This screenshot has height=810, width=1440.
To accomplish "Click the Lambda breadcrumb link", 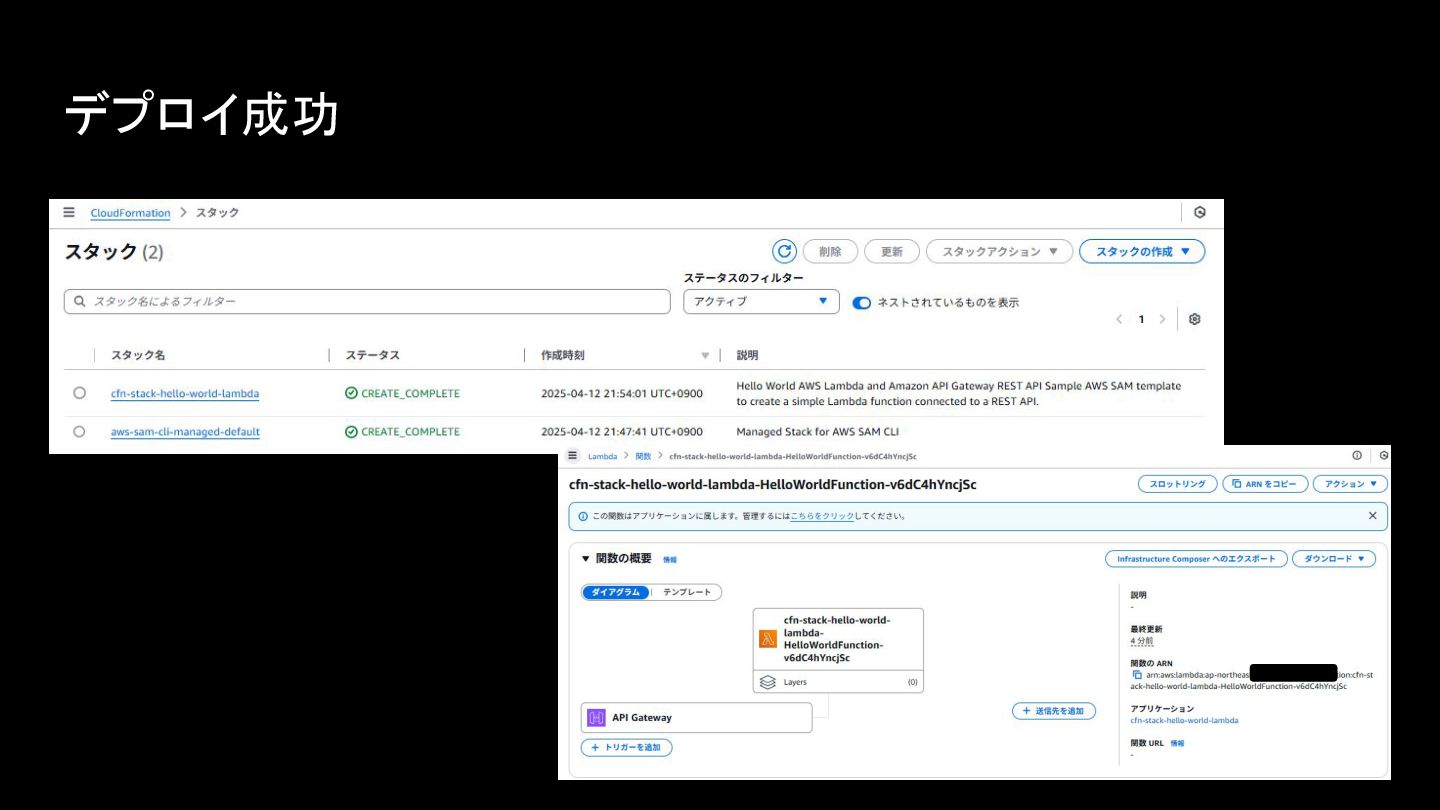I will point(602,456).
